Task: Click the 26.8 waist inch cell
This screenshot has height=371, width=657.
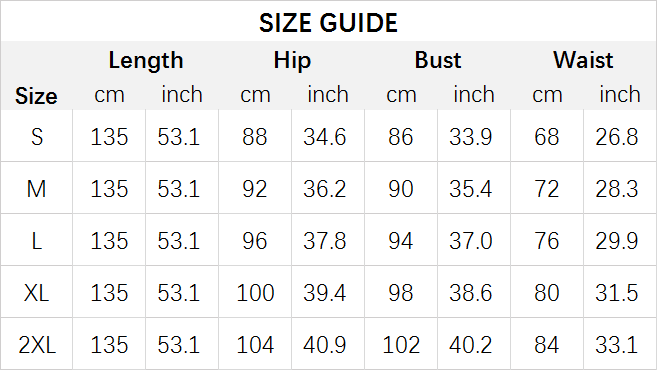Action: (x=617, y=137)
